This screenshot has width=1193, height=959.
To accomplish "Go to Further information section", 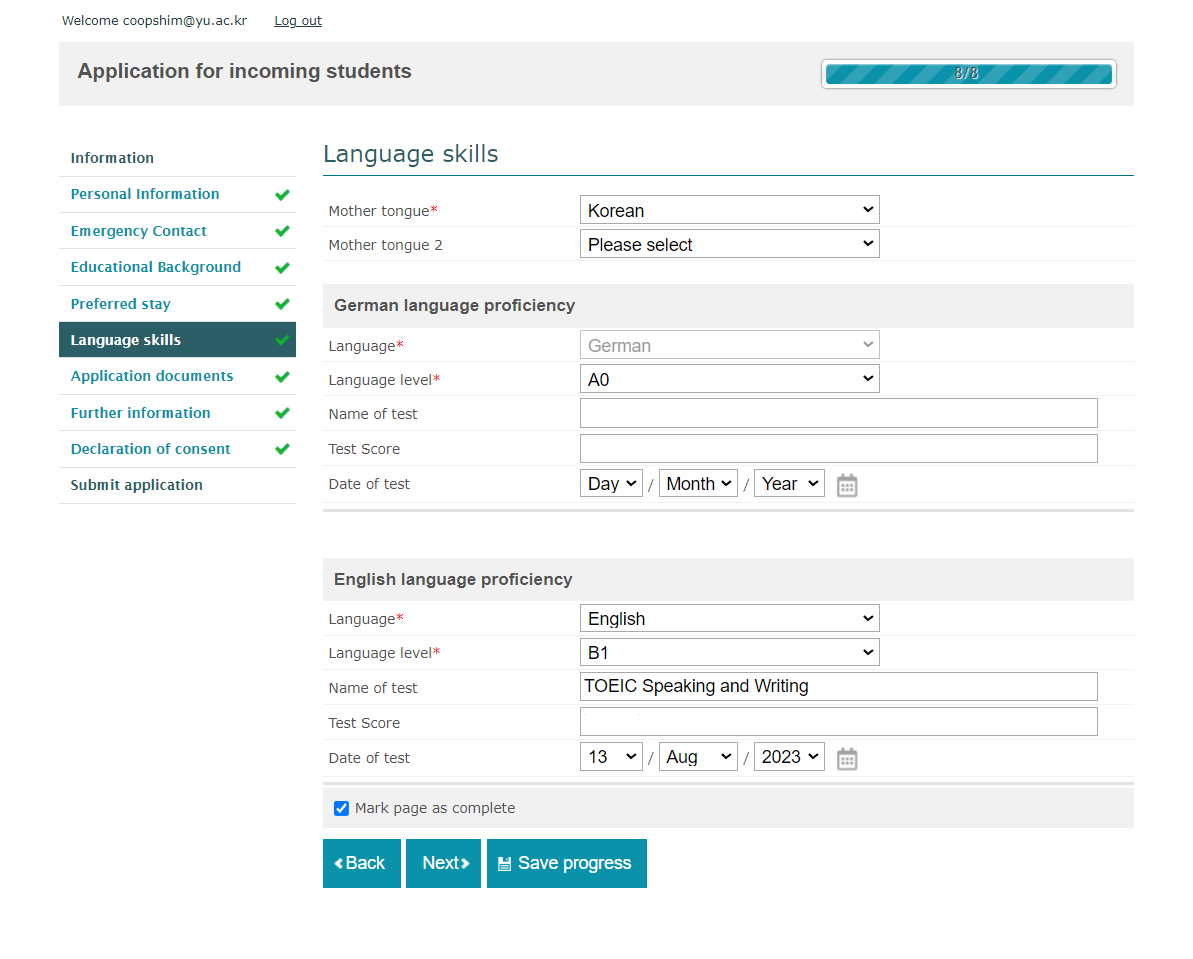I will coord(140,413).
